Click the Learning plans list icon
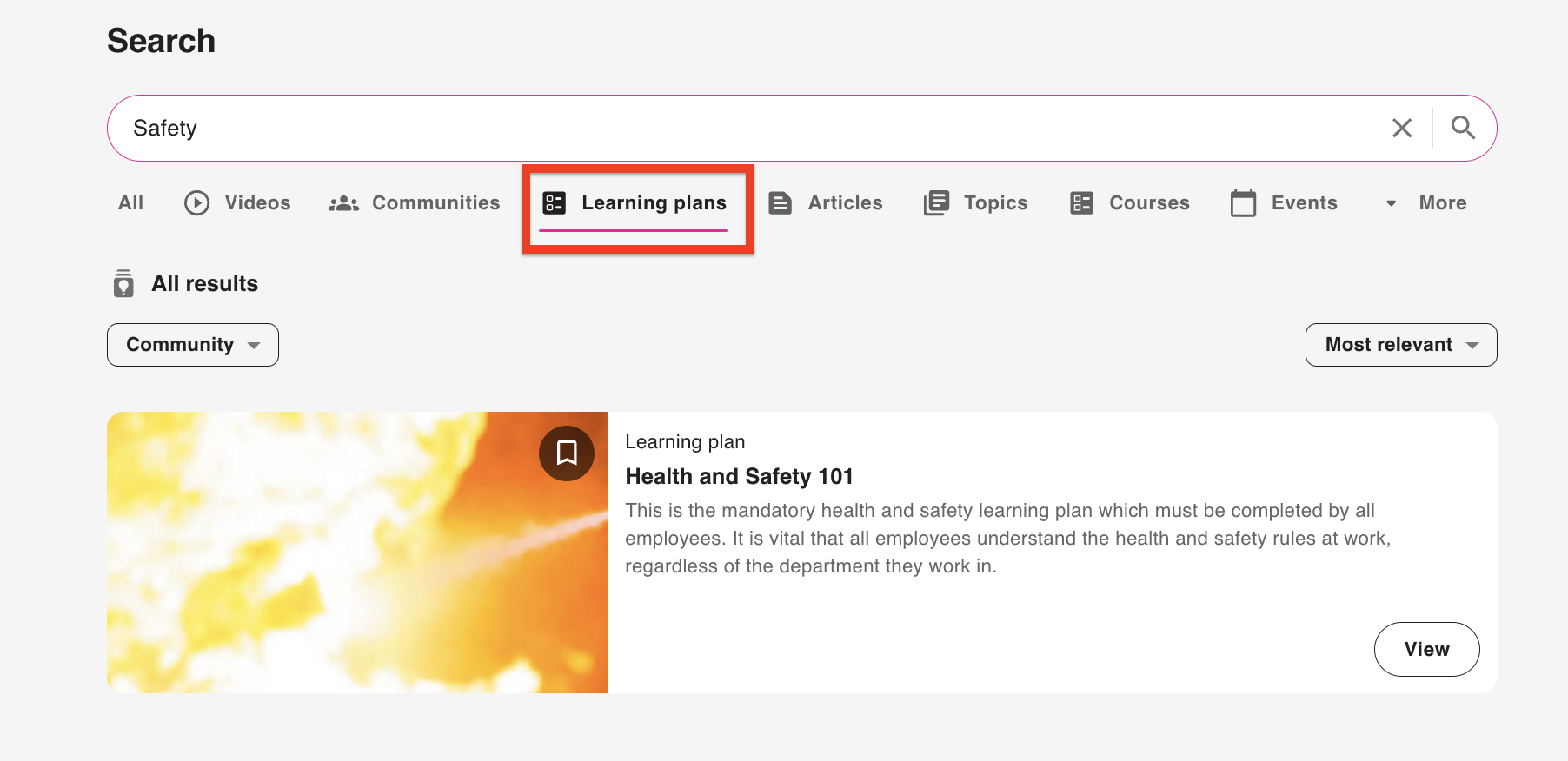The width and height of the screenshot is (1568, 761). click(x=554, y=203)
